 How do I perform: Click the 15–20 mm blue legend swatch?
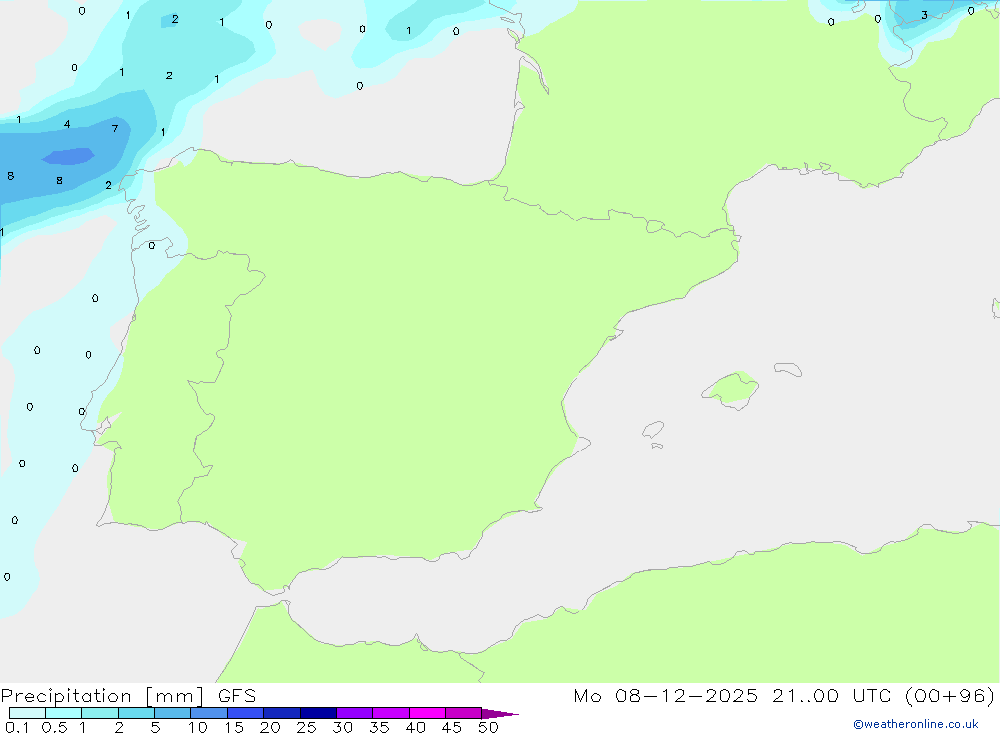click(245, 713)
